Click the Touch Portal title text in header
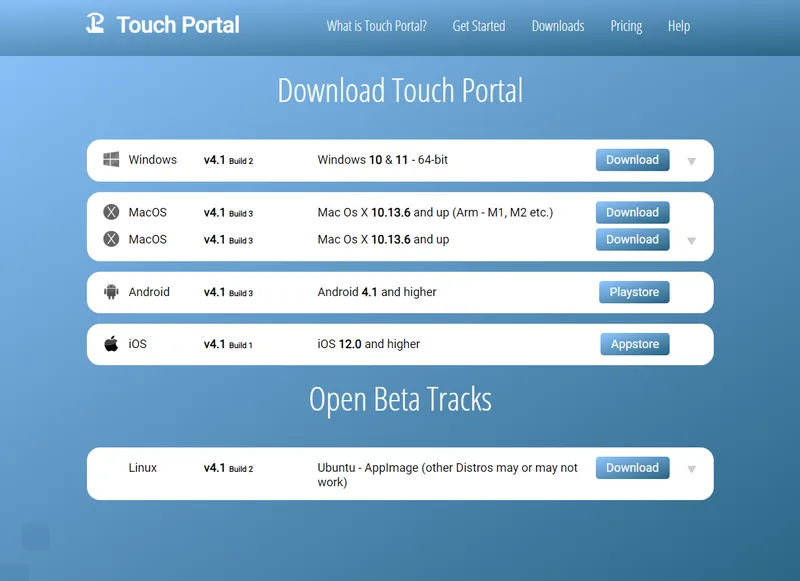The width and height of the screenshot is (800, 581). [x=178, y=24]
